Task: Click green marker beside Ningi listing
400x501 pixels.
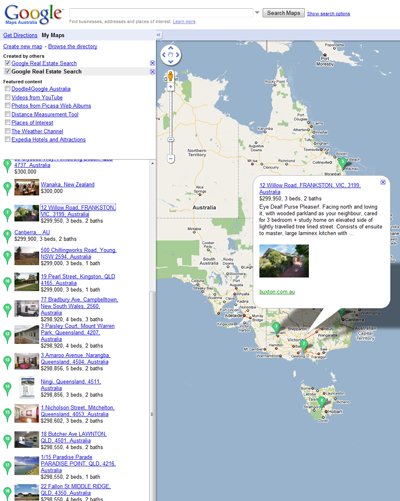Action: [x=7, y=389]
